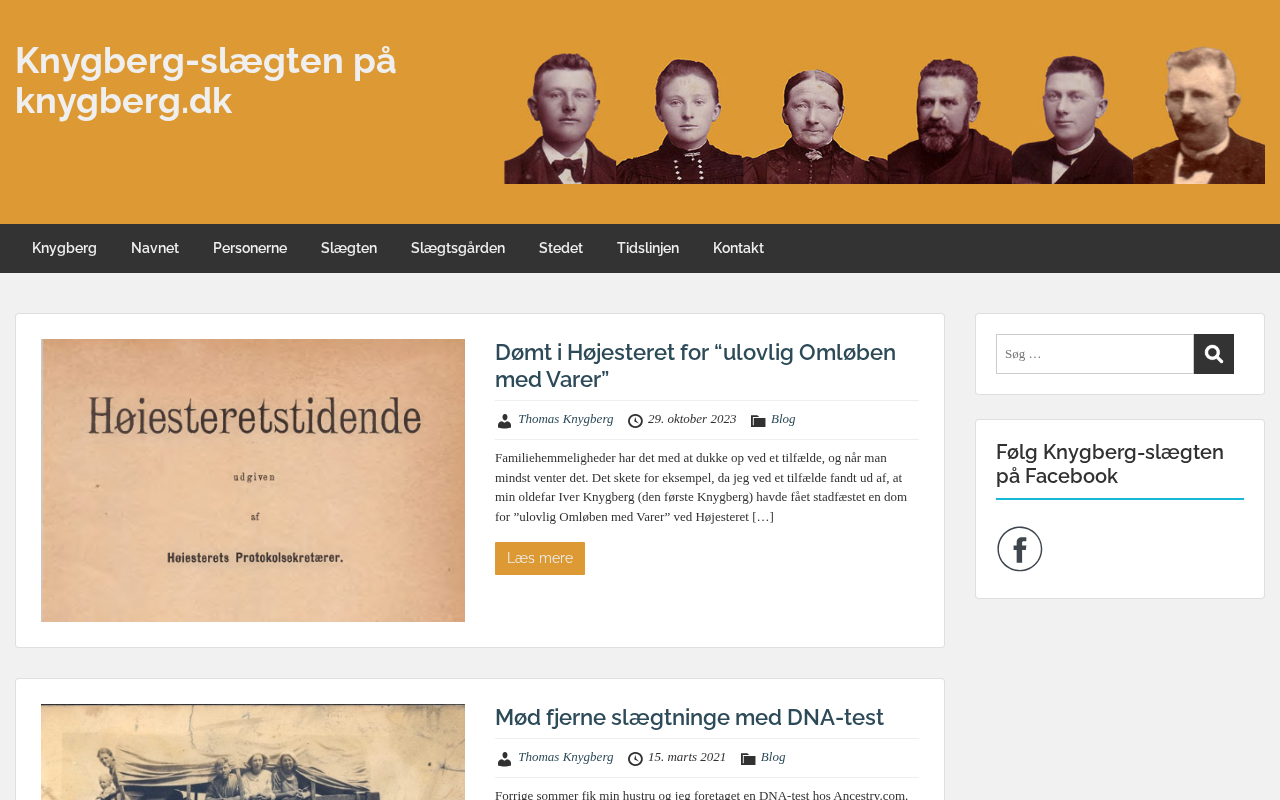Open the Slægtsgården menu item
1280x800 pixels.
click(x=458, y=248)
